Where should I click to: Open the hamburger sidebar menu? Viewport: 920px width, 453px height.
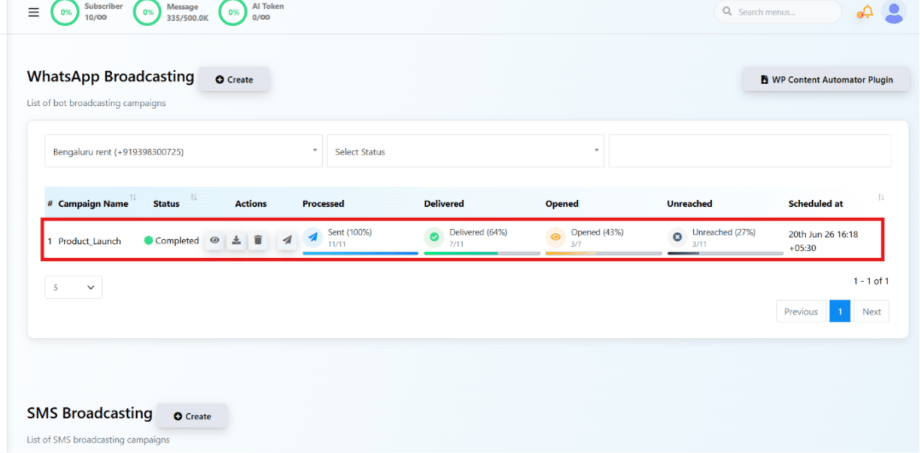click(x=34, y=12)
